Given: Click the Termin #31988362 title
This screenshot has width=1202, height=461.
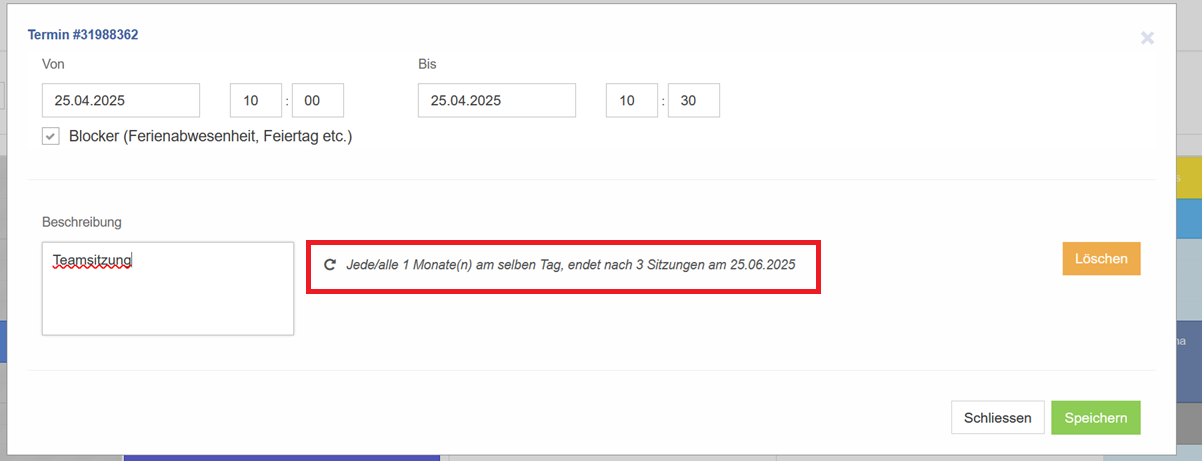Looking at the screenshot, I should 83,35.
